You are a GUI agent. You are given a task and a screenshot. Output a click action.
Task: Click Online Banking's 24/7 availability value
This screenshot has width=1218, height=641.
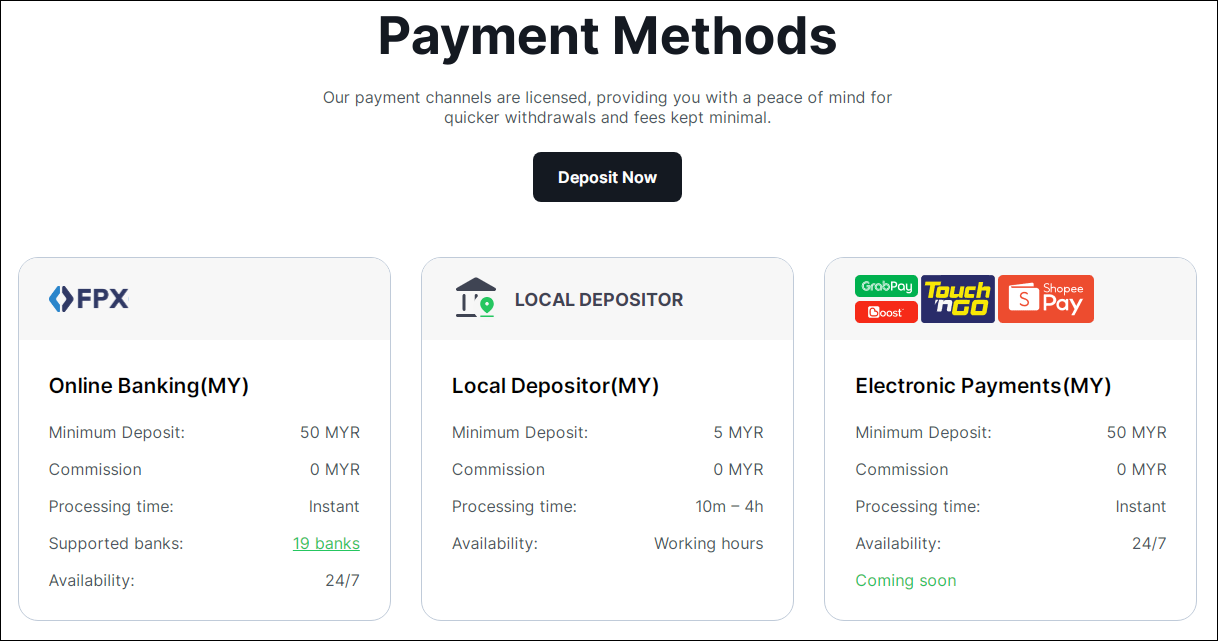(x=343, y=580)
